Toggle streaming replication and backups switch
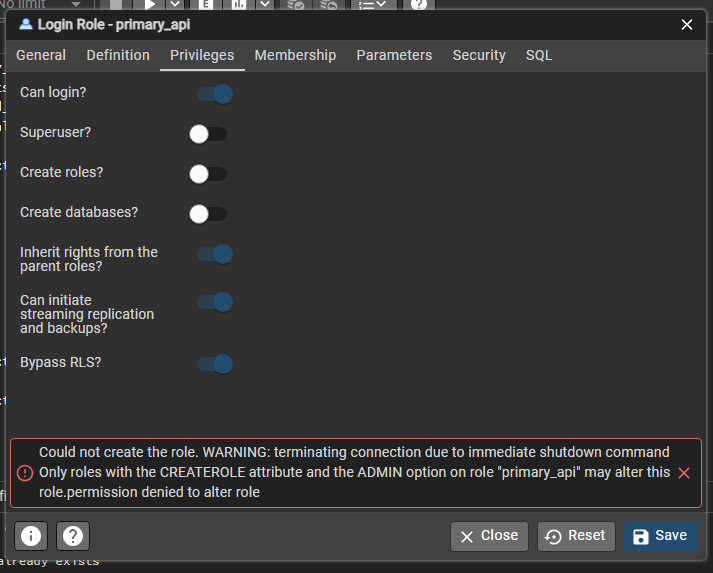The width and height of the screenshot is (713, 573). point(215,302)
